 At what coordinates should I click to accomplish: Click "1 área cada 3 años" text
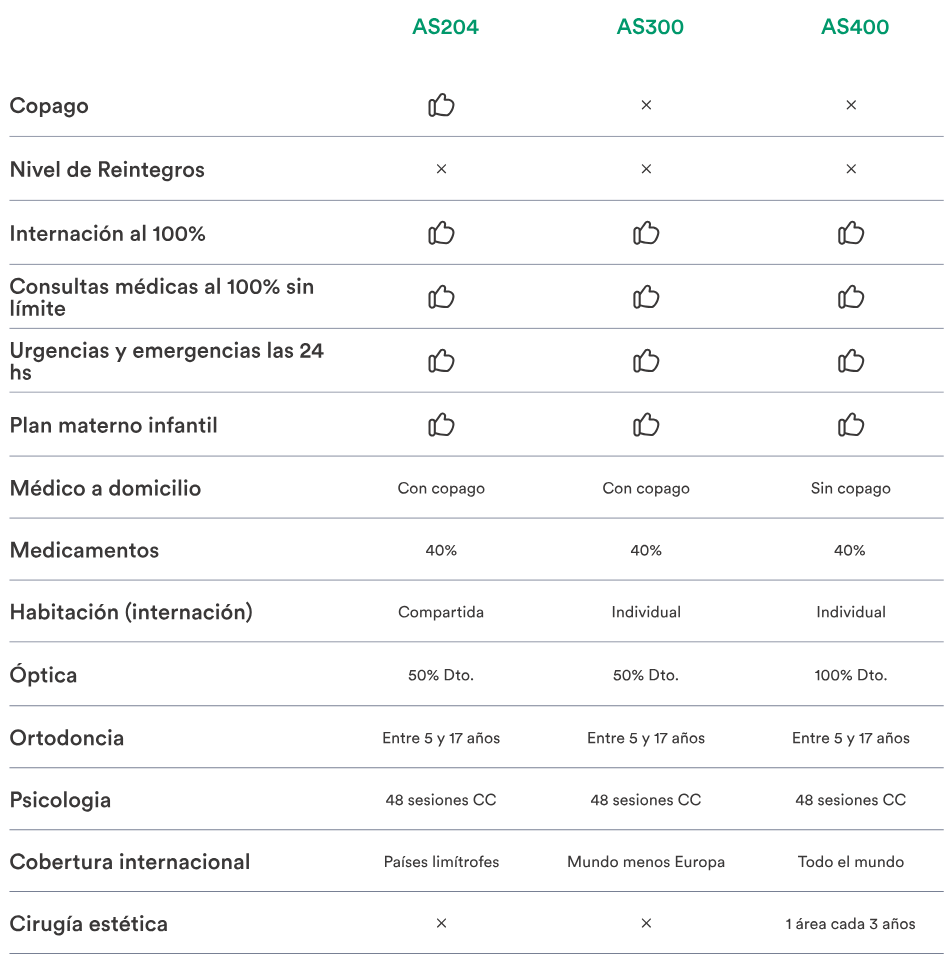(x=851, y=924)
